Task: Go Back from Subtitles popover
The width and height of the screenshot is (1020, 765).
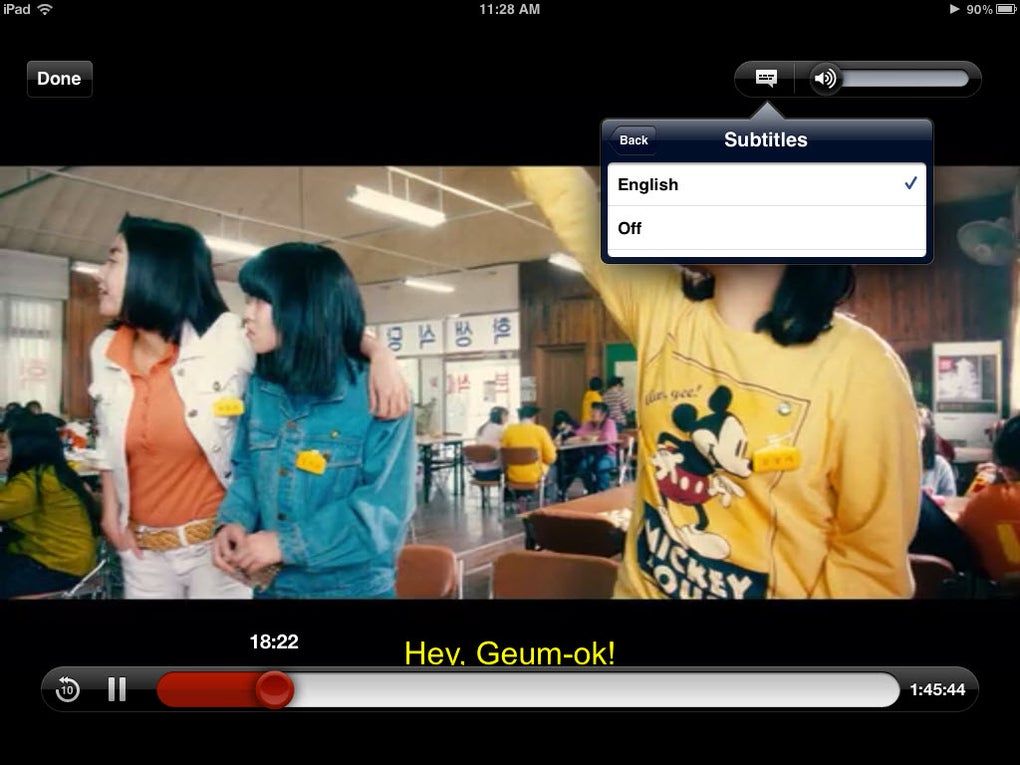Action: (632, 140)
